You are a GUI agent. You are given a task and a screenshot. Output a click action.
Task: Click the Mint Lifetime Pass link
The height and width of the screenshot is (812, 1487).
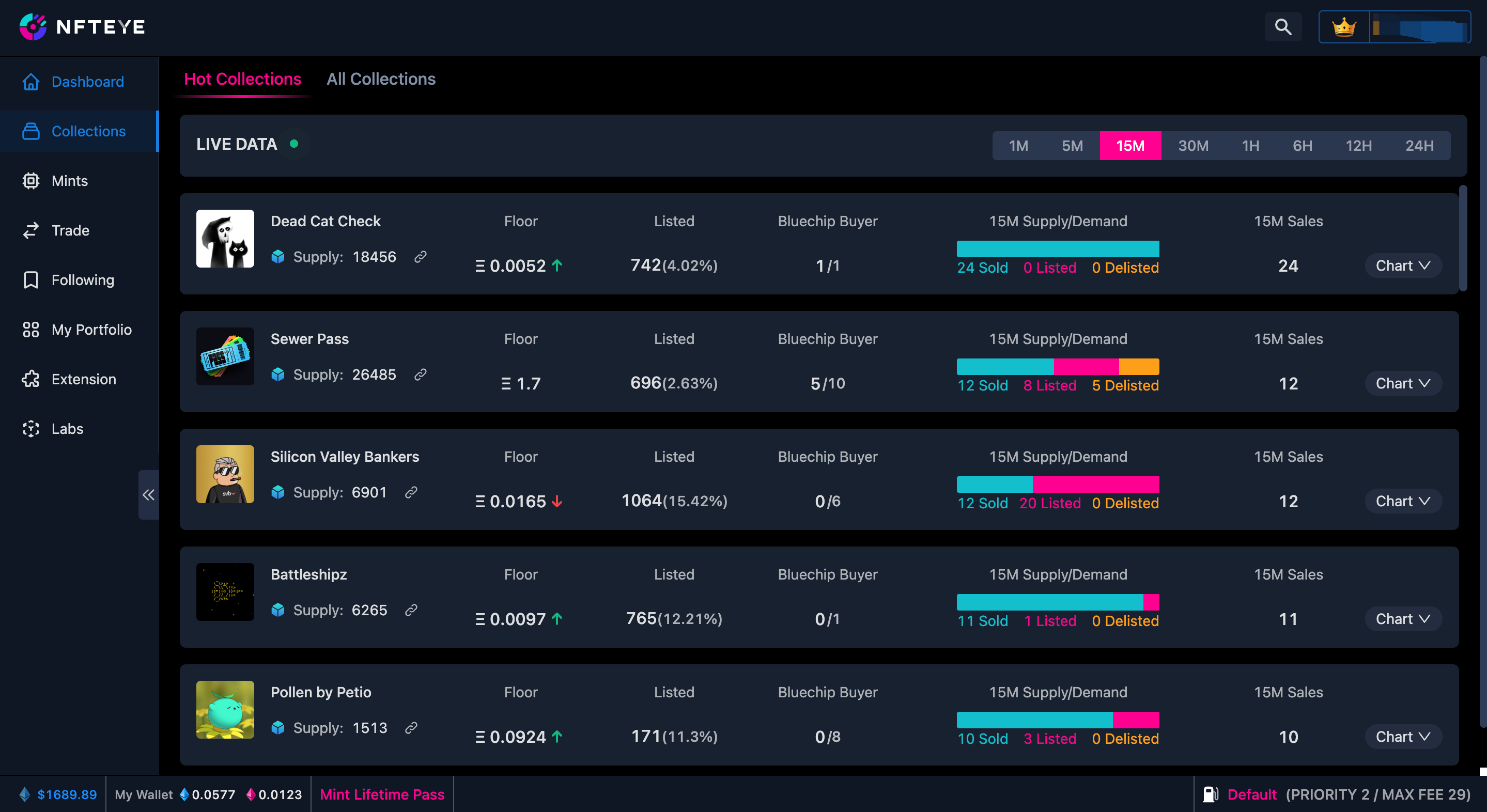(x=381, y=794)
